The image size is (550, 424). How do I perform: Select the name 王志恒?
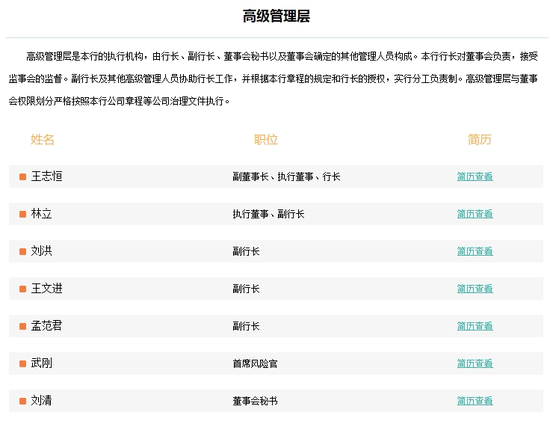click(47, 176)
